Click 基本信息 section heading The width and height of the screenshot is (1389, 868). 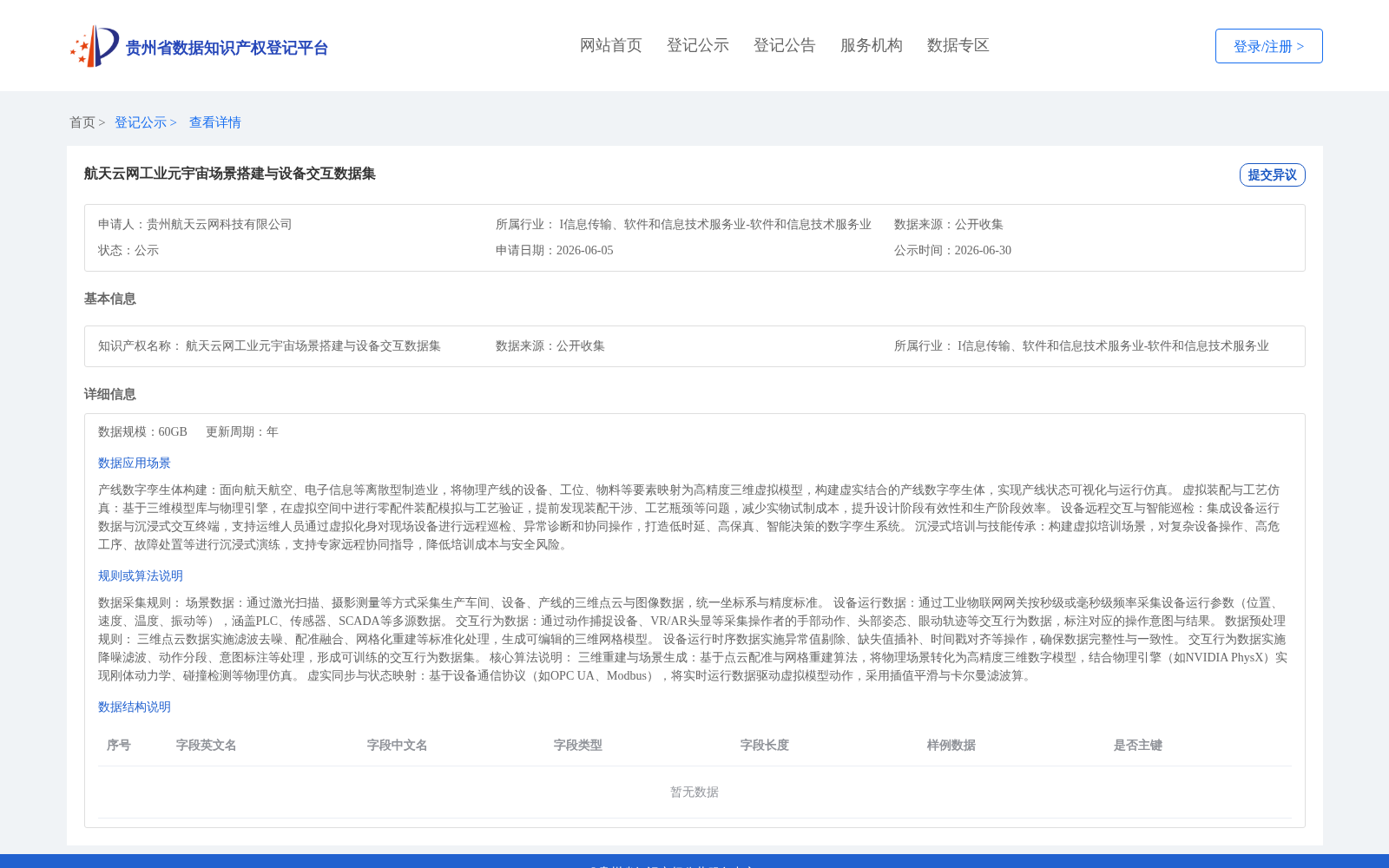110,299
